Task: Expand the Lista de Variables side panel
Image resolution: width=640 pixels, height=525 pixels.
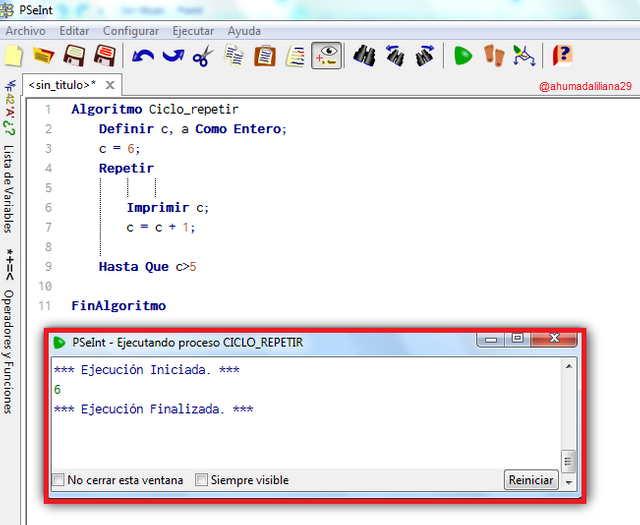Action: point(9,189)
